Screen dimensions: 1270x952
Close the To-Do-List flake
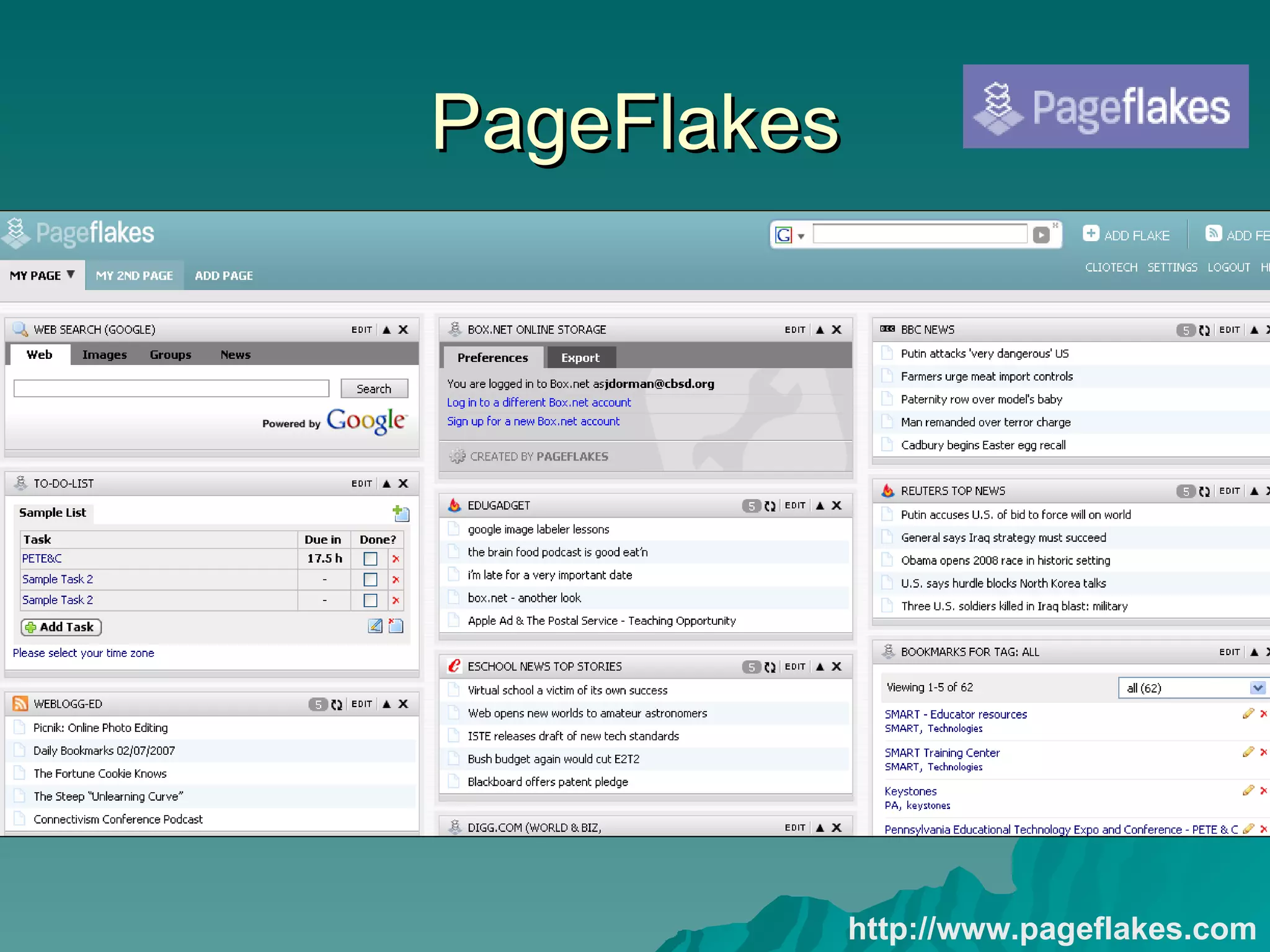point(403,483)
